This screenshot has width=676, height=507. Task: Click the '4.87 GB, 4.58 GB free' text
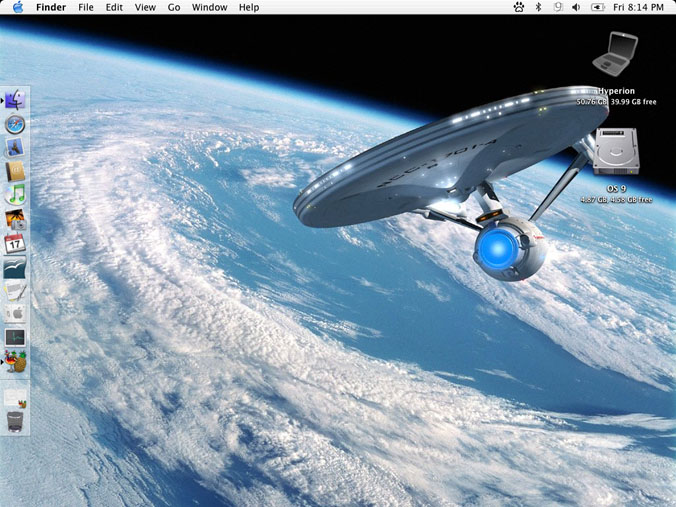[616, 200]
